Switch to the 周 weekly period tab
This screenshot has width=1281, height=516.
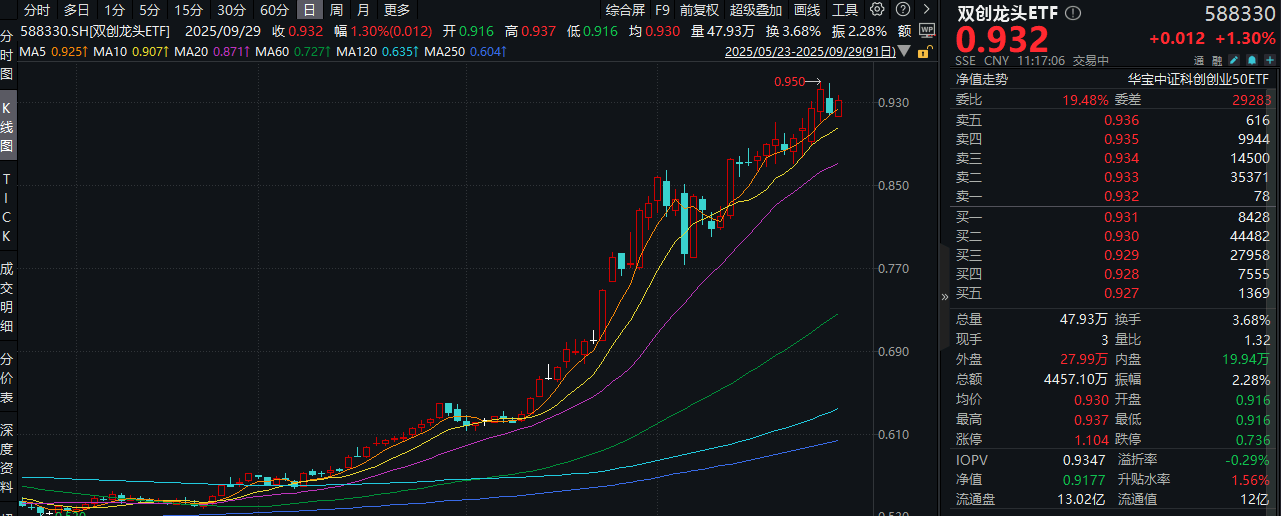(337, 10)
